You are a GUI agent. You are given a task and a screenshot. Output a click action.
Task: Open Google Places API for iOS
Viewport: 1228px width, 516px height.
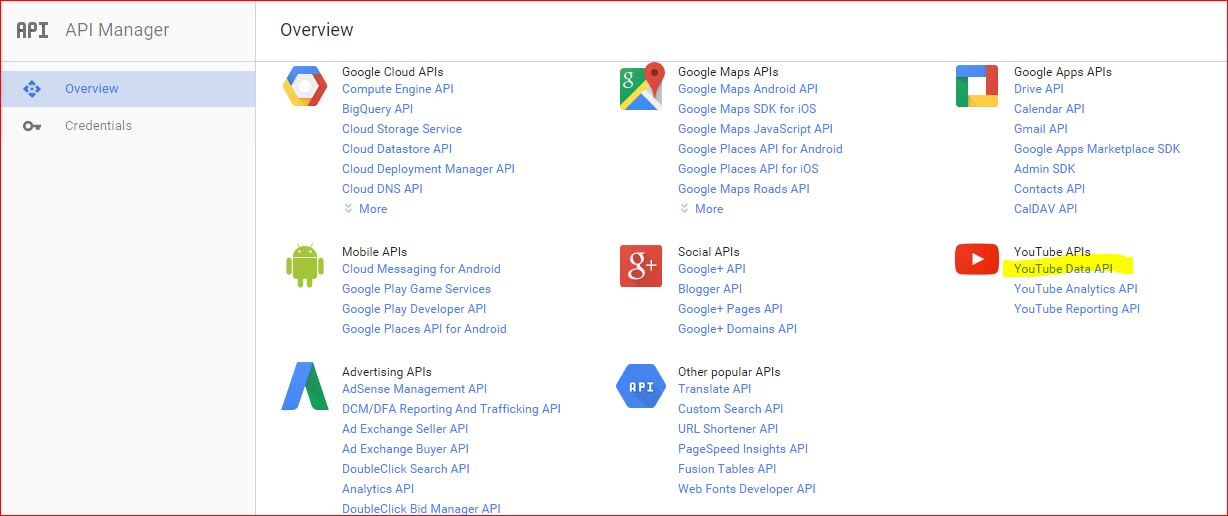748,169
